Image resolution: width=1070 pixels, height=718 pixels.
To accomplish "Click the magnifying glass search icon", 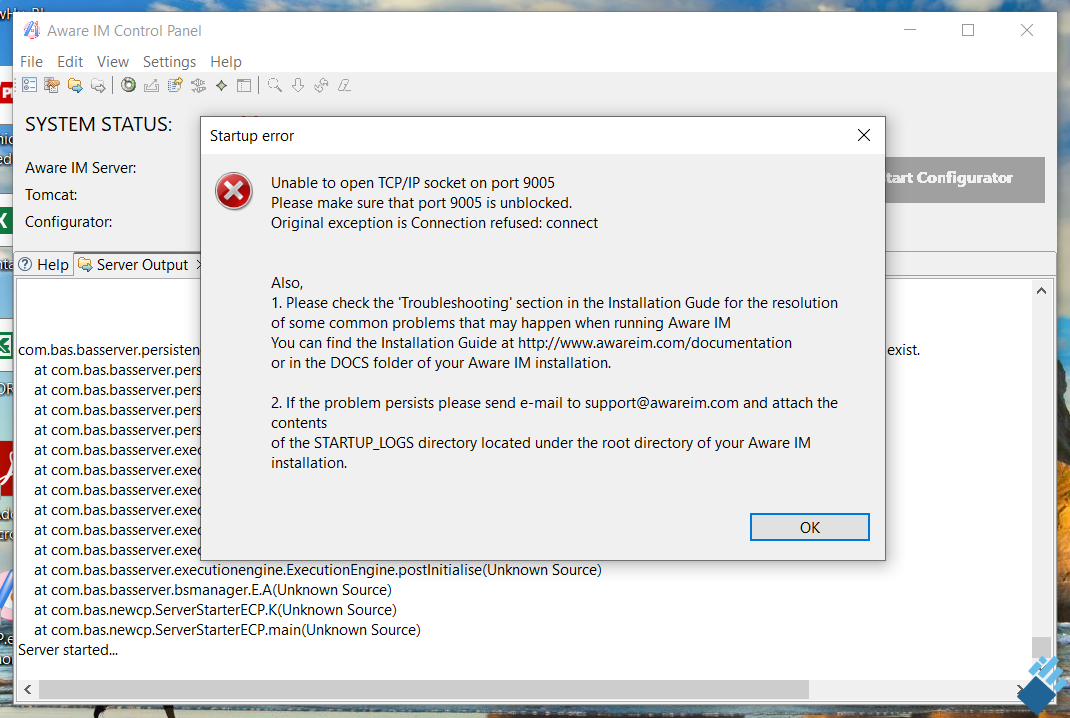I will pyautogui.click(x=275, y=85).
